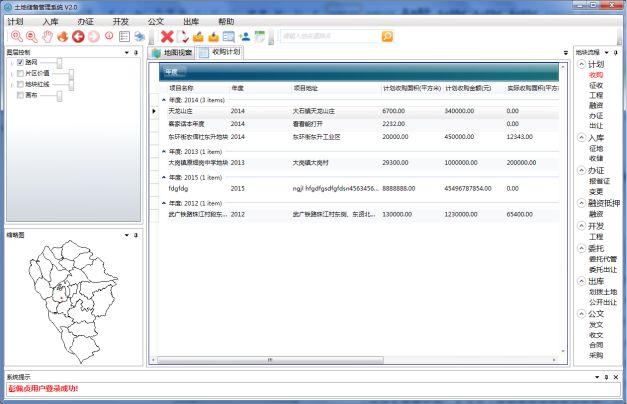This screenshot has height=404, width=627.
Task: Click the orange search button
Action: click(387, 36)
